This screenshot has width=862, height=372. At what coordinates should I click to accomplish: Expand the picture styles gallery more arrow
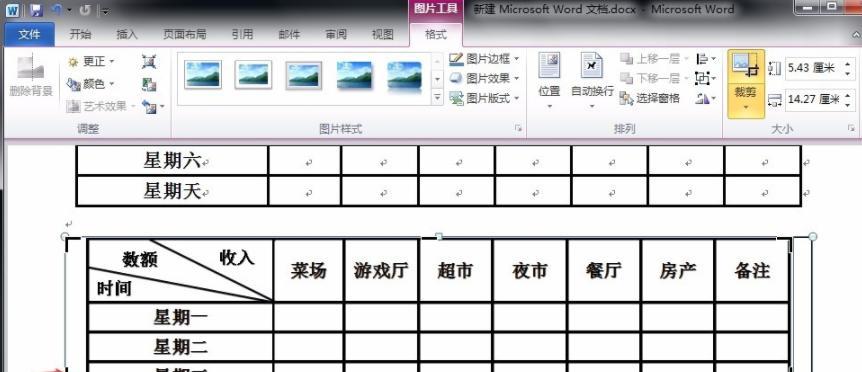click(x=438, y=98)
